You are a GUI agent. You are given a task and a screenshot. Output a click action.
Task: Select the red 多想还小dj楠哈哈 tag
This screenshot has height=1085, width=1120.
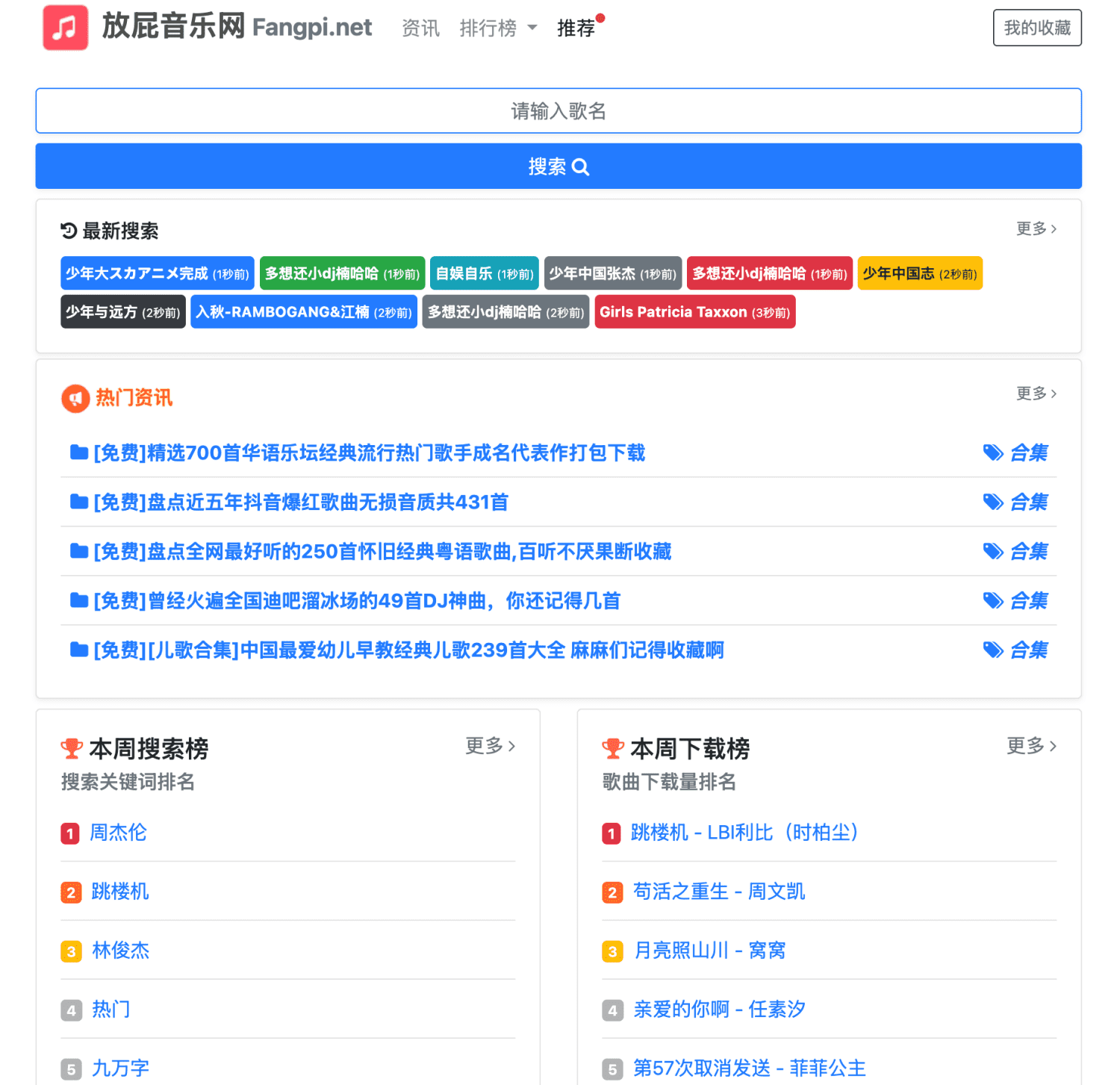point(770,273)
